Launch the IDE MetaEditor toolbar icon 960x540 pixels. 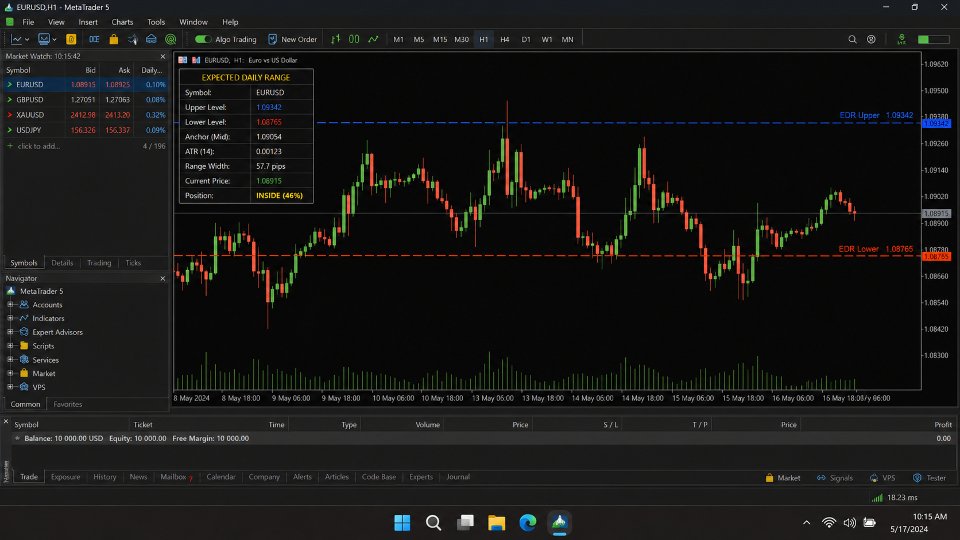point(94,39)
